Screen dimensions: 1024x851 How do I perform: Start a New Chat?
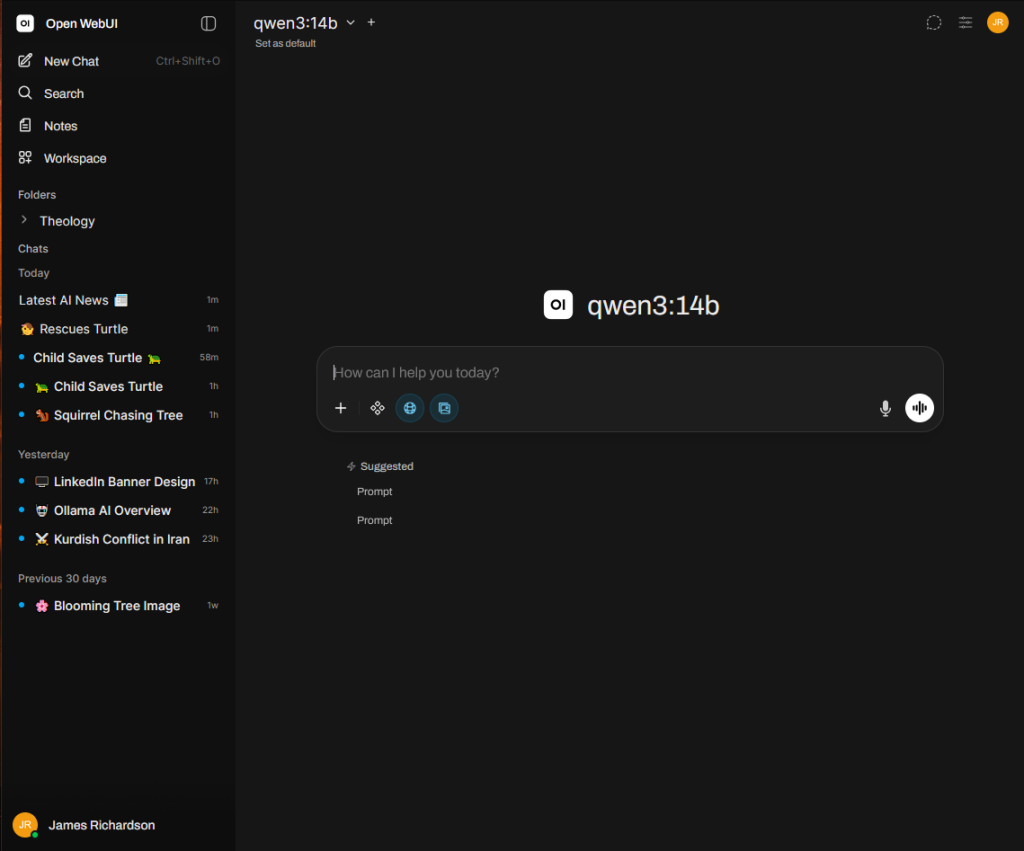[119, 61]
